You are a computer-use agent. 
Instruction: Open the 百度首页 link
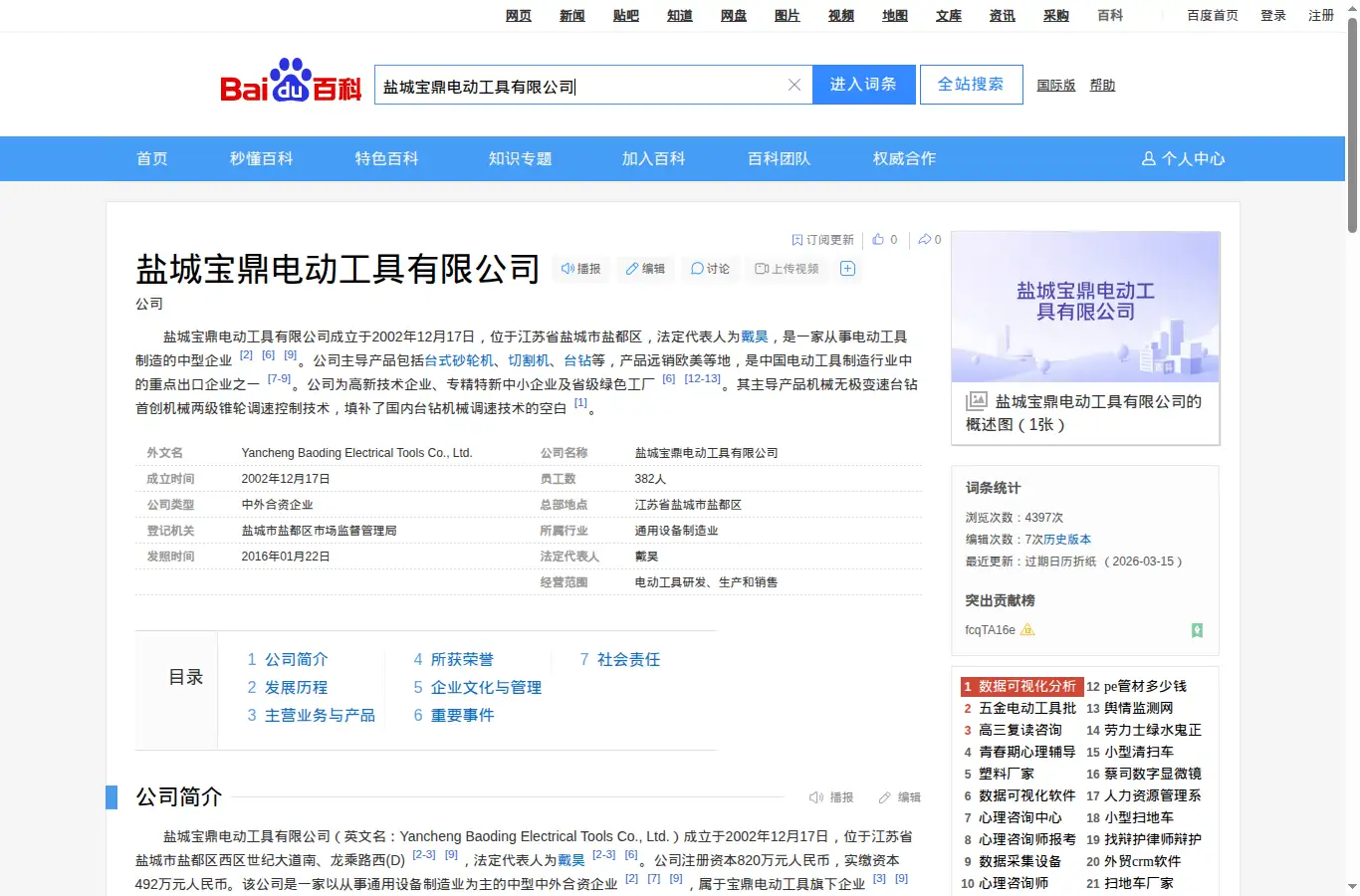click(x=1213, y=16)
